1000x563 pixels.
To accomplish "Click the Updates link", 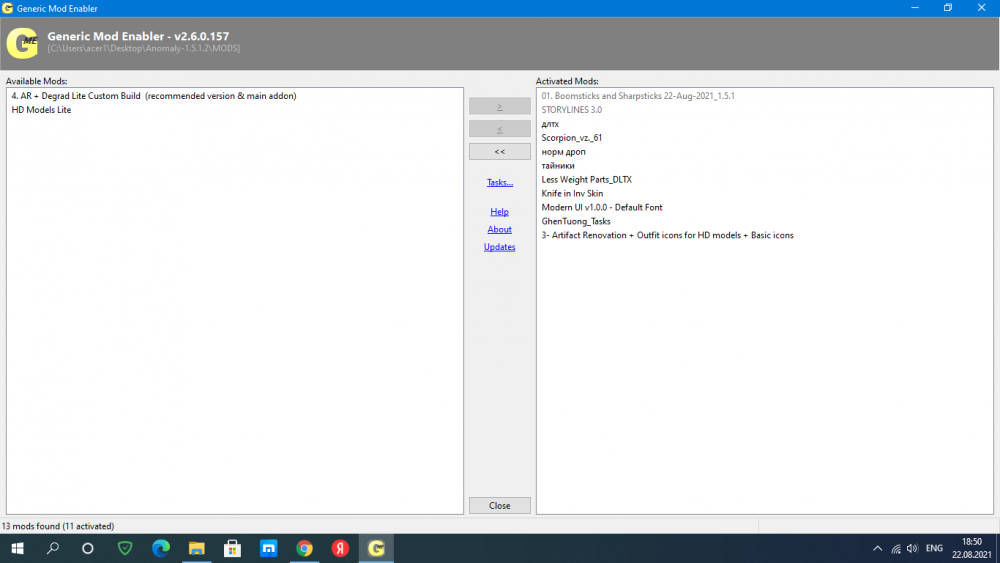I will 500,247.
